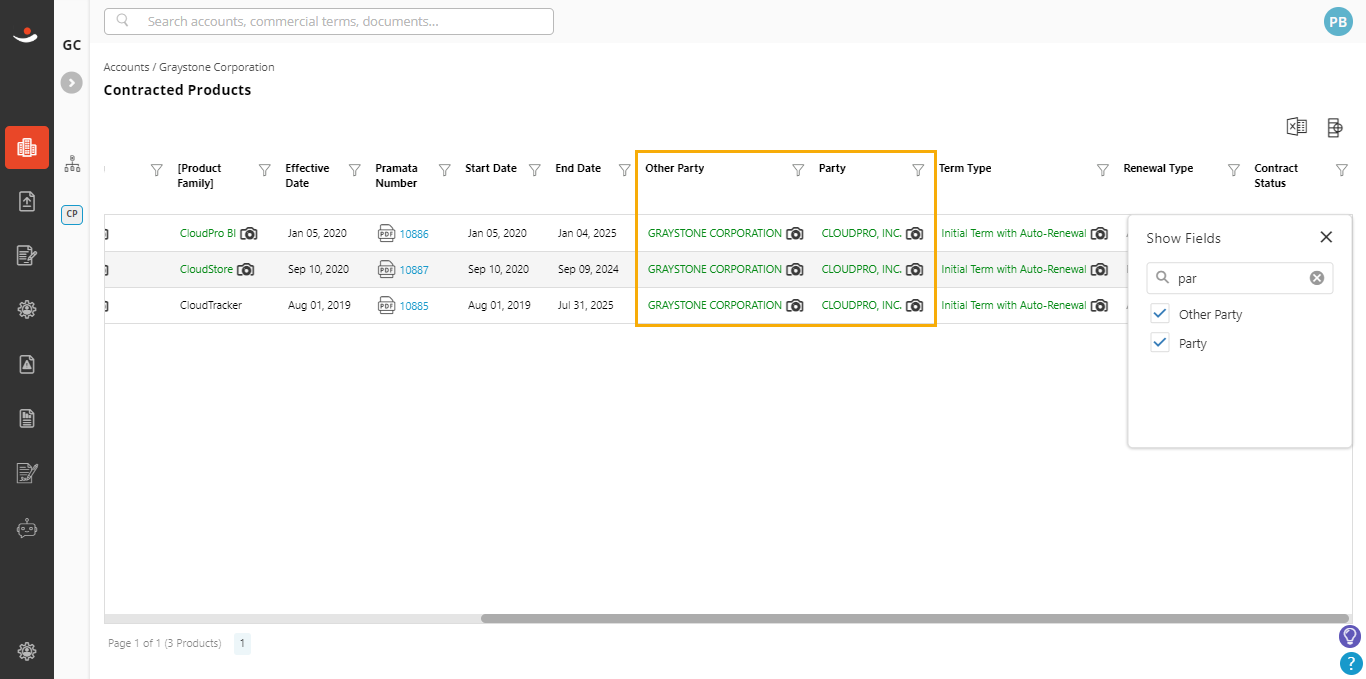Open Pramata number 10887 link
This screenshot has width=1366, height=679.
click(414, 270)
